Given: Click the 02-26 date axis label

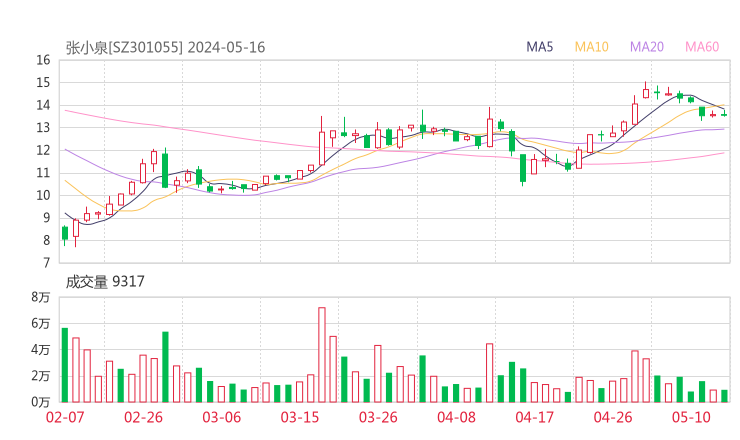Looking at the screenshot, I should [x=143, y=417].
